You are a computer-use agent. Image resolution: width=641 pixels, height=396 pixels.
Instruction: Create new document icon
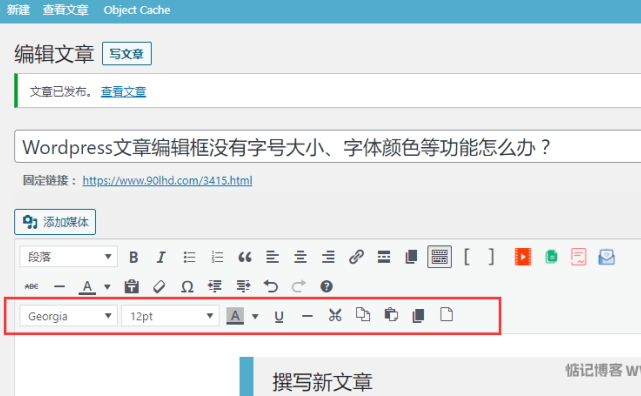(446, 315)
